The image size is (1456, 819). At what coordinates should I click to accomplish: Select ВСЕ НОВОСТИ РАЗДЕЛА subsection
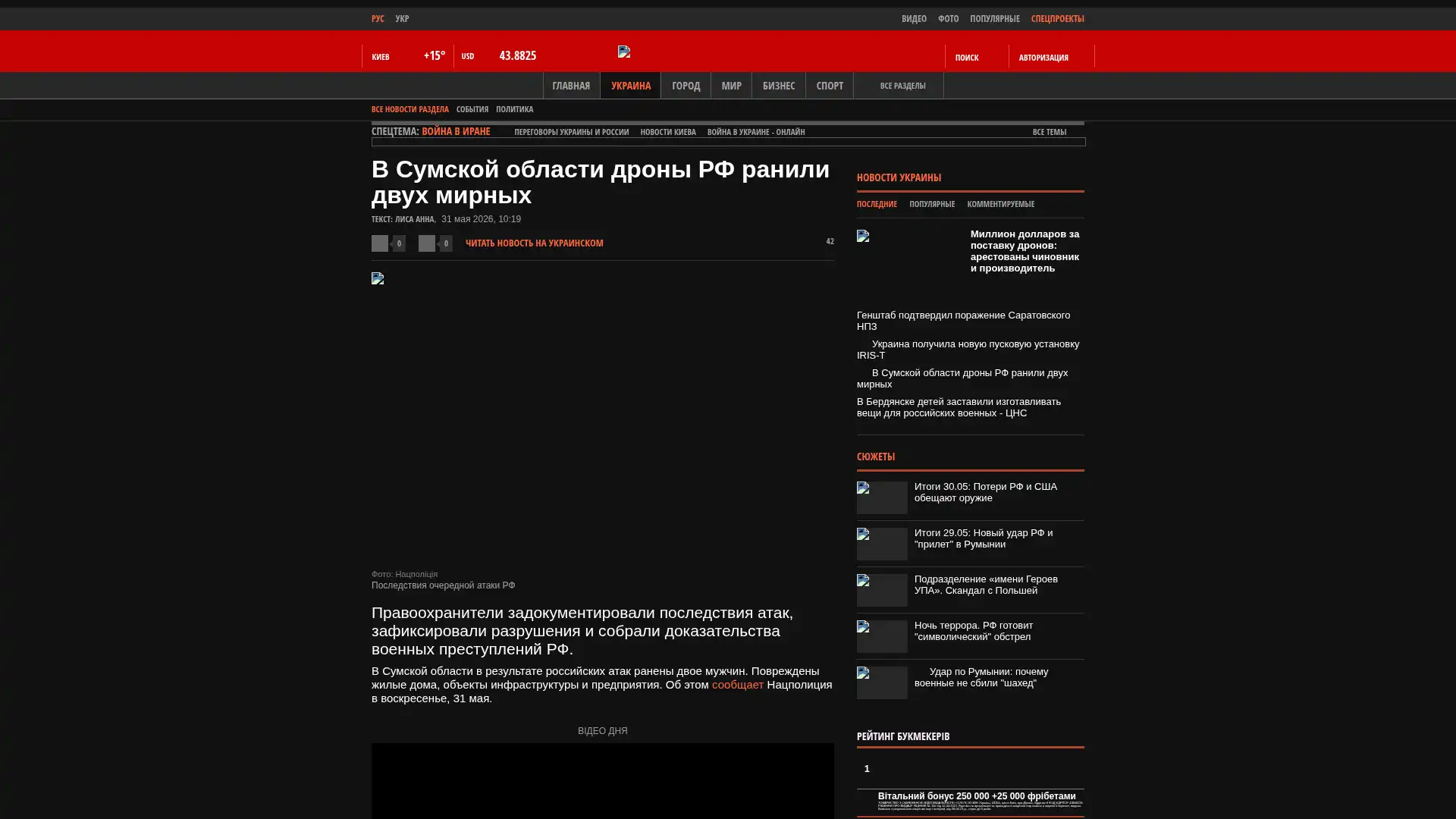coord(409,109)
